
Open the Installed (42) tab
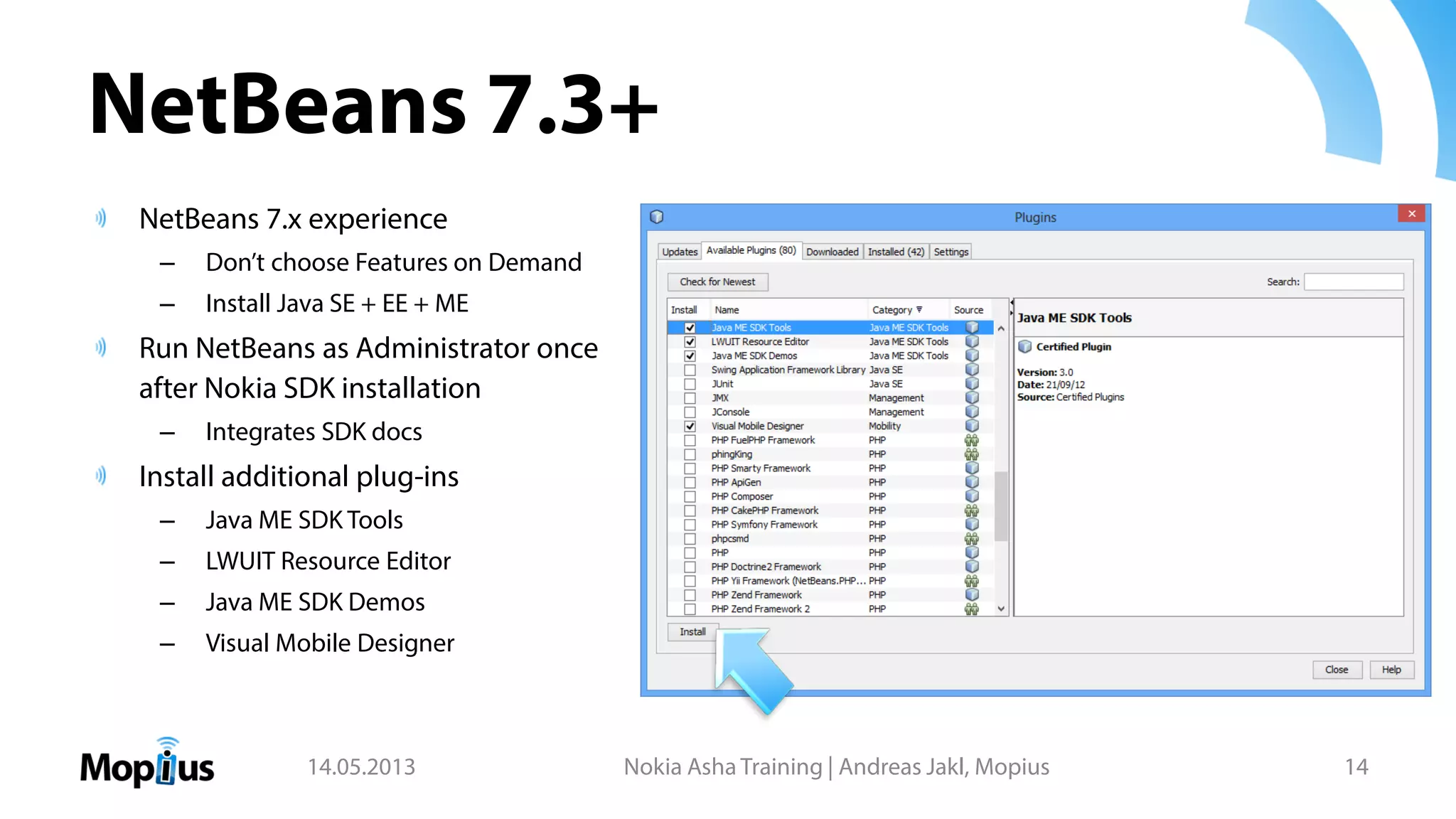896,252
